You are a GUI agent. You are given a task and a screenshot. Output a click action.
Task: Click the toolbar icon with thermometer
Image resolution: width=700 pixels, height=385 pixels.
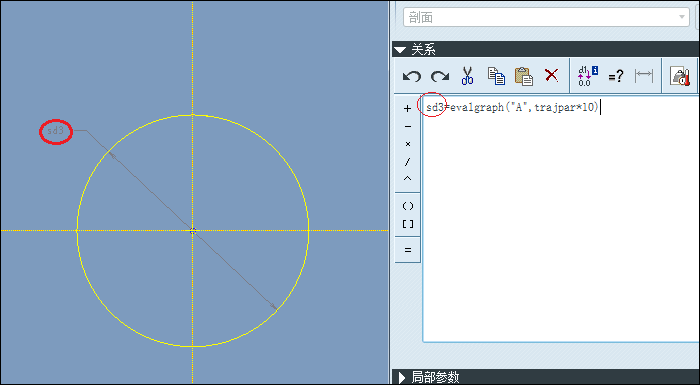(x=680, y=76)
